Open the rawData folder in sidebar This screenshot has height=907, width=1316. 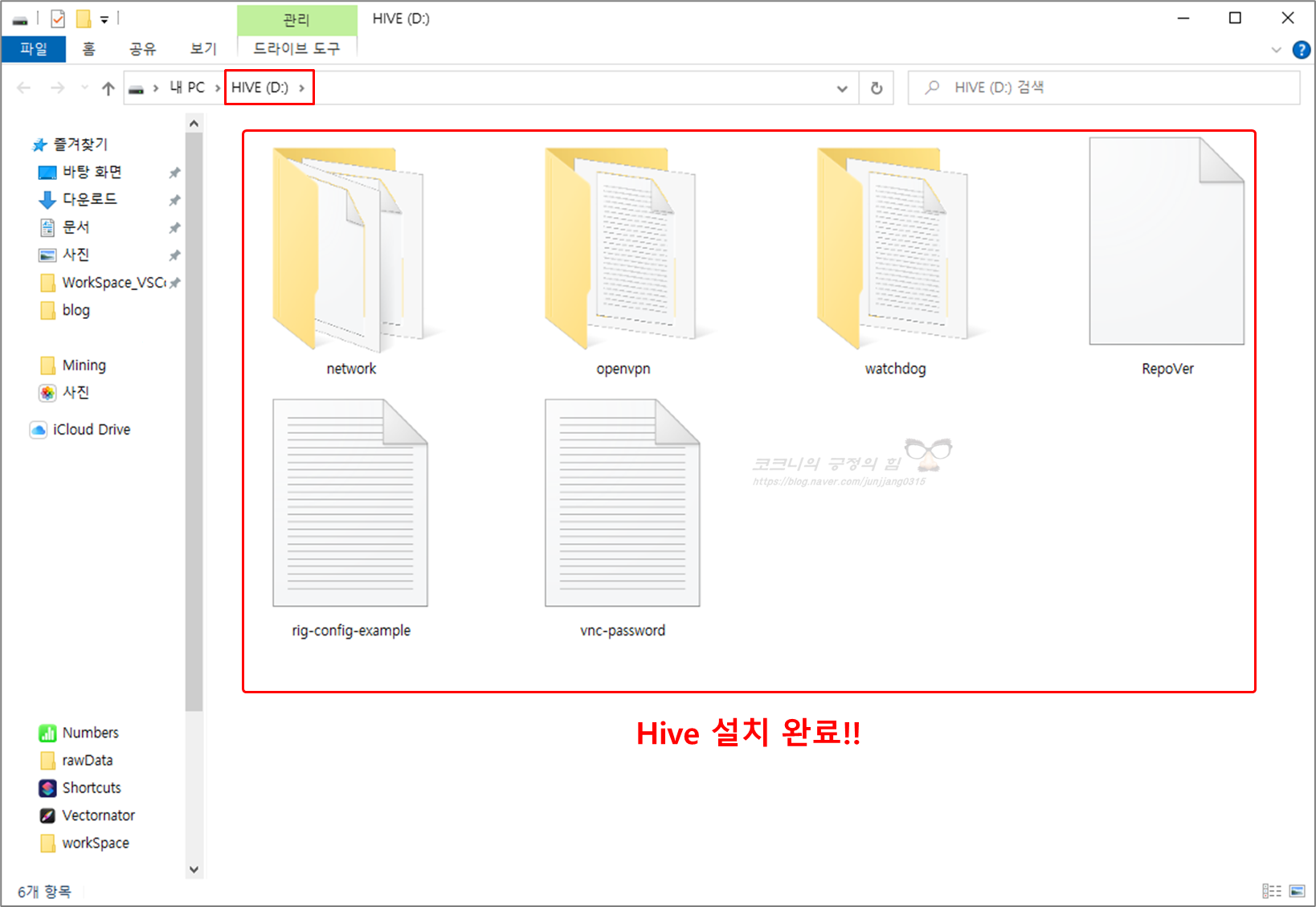tap(76, 760)
